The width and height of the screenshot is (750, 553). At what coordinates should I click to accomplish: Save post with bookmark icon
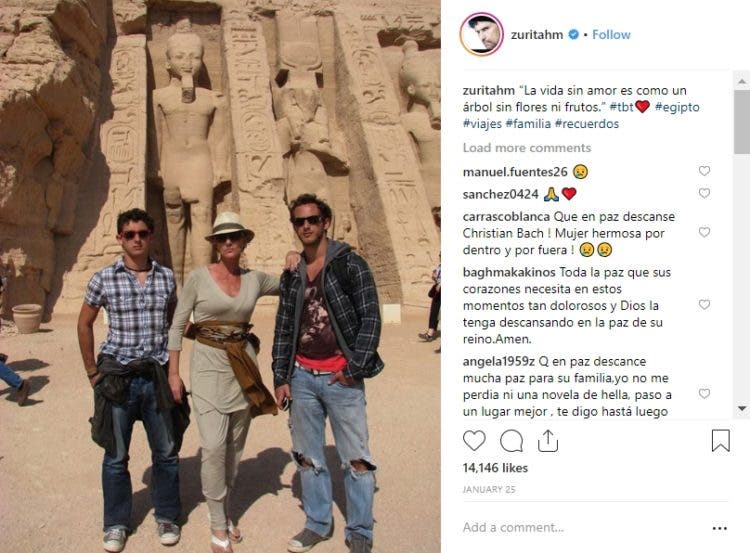click(x=720, y=441)
